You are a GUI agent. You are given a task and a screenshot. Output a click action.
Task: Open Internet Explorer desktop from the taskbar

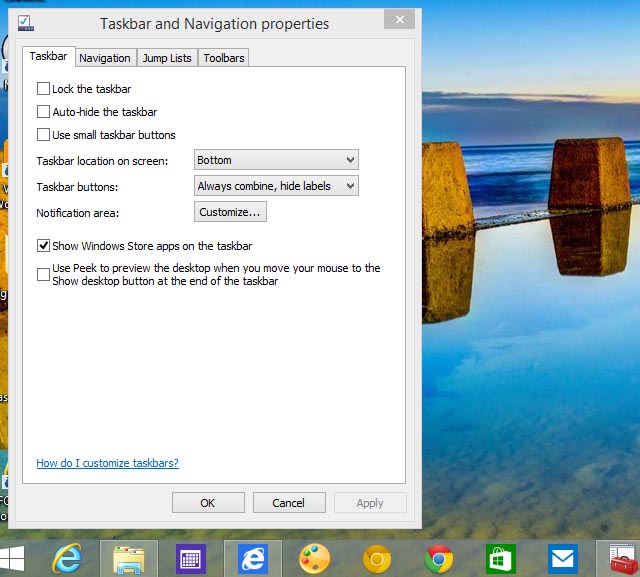(67, 558)
